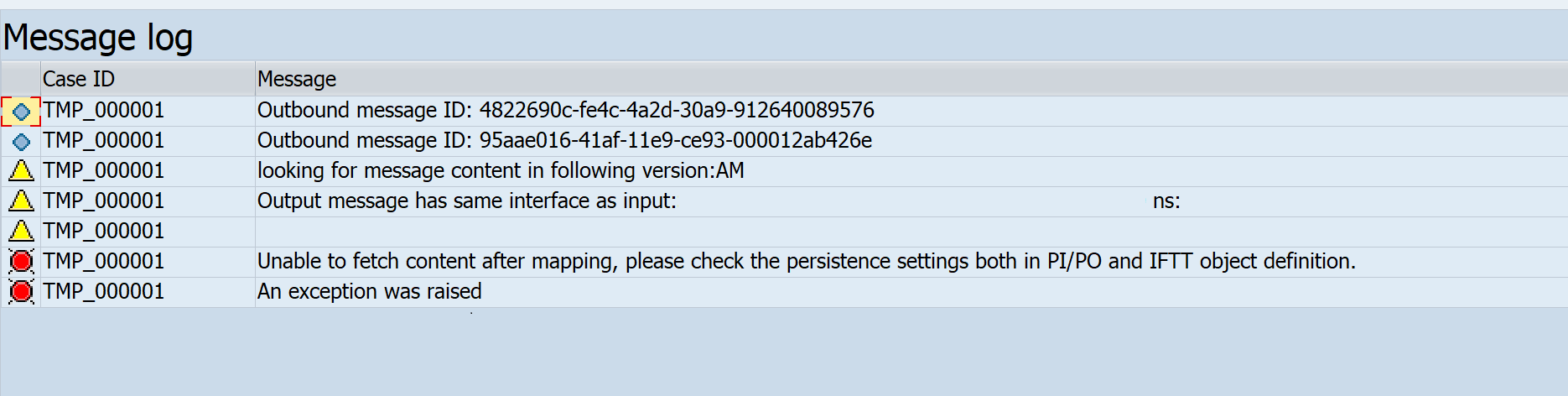Click the 'looking for message content' message
Screen dimensions: 1568x396
point(501,170)
